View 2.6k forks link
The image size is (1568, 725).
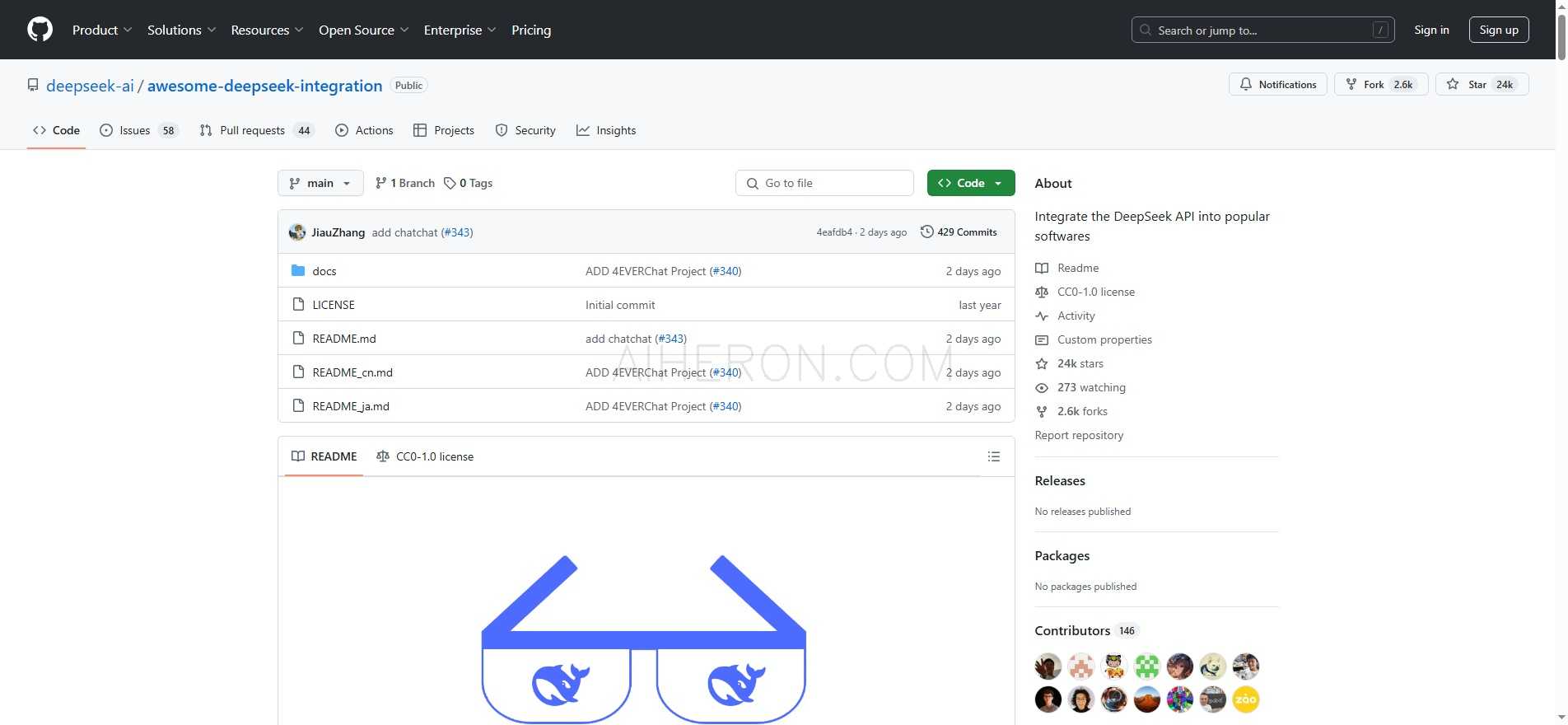pyautogui.click(x=1082, y=411)
